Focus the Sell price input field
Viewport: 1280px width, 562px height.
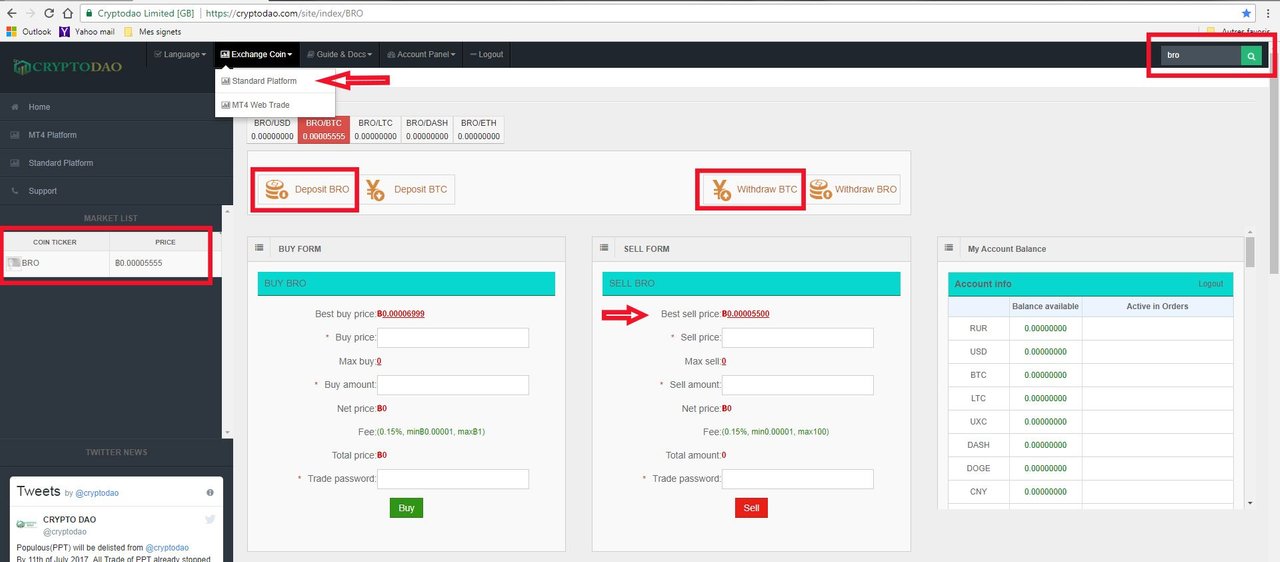798,338
